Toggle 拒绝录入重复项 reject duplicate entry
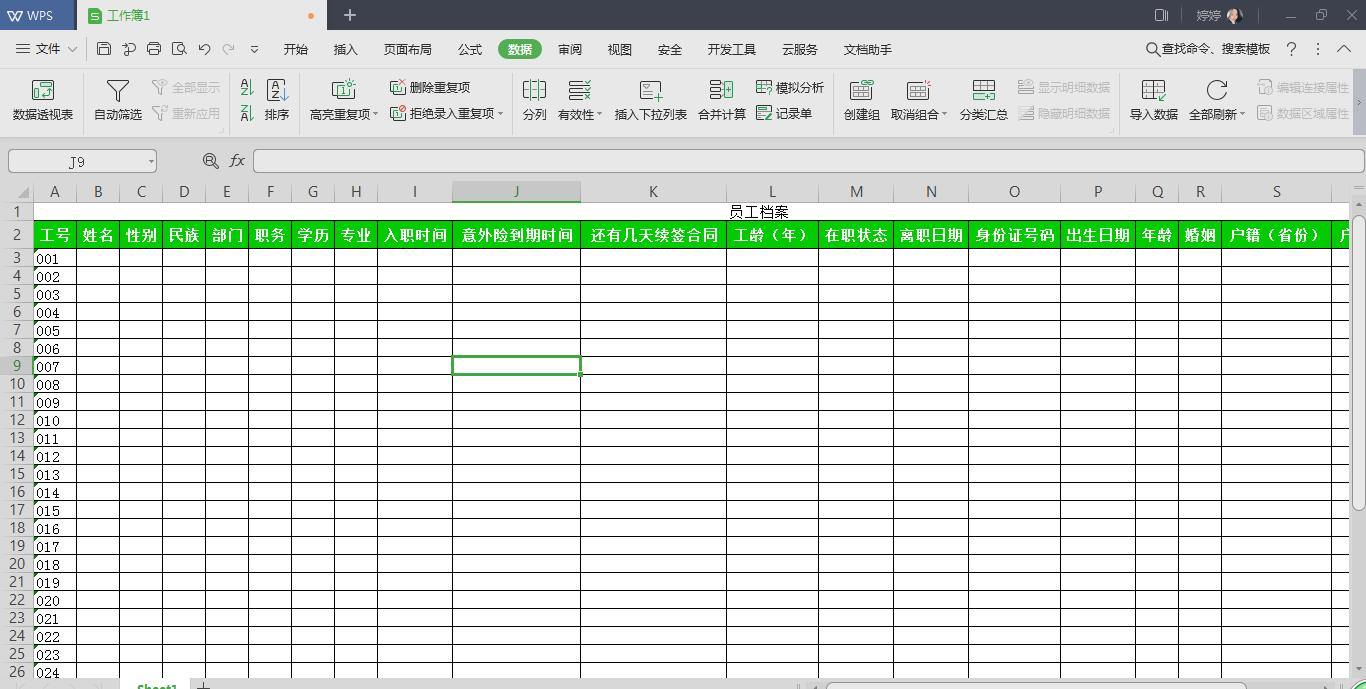The image size is (1366, 689). pos(440,113)
